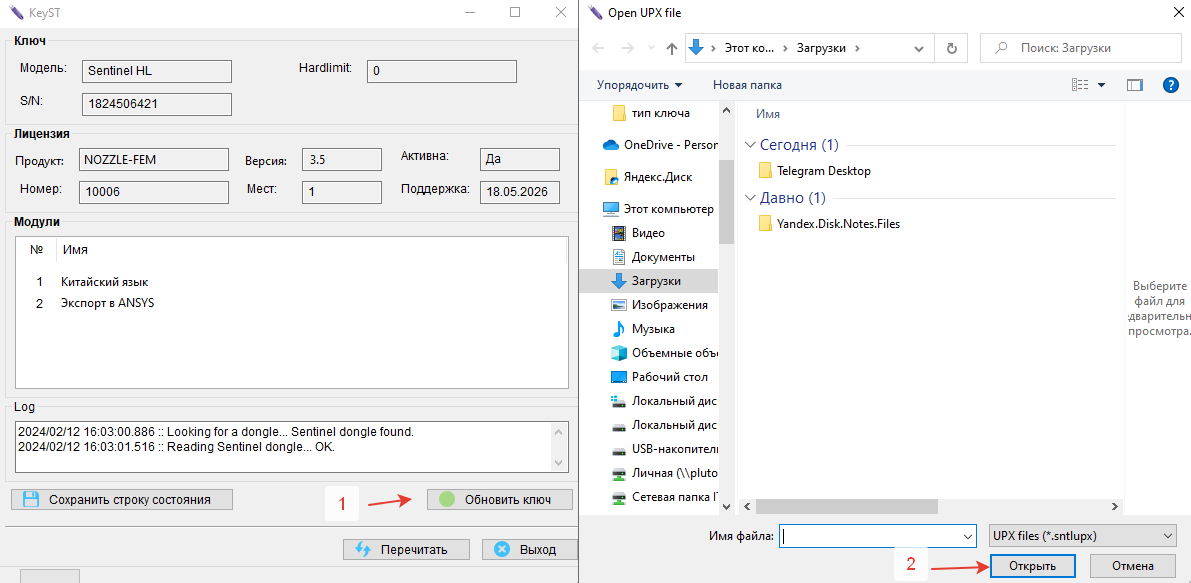Click the refresh arrows icon on the Перечитать button
This screenshot has height=583, width=1191.
(x=362, y=550)
